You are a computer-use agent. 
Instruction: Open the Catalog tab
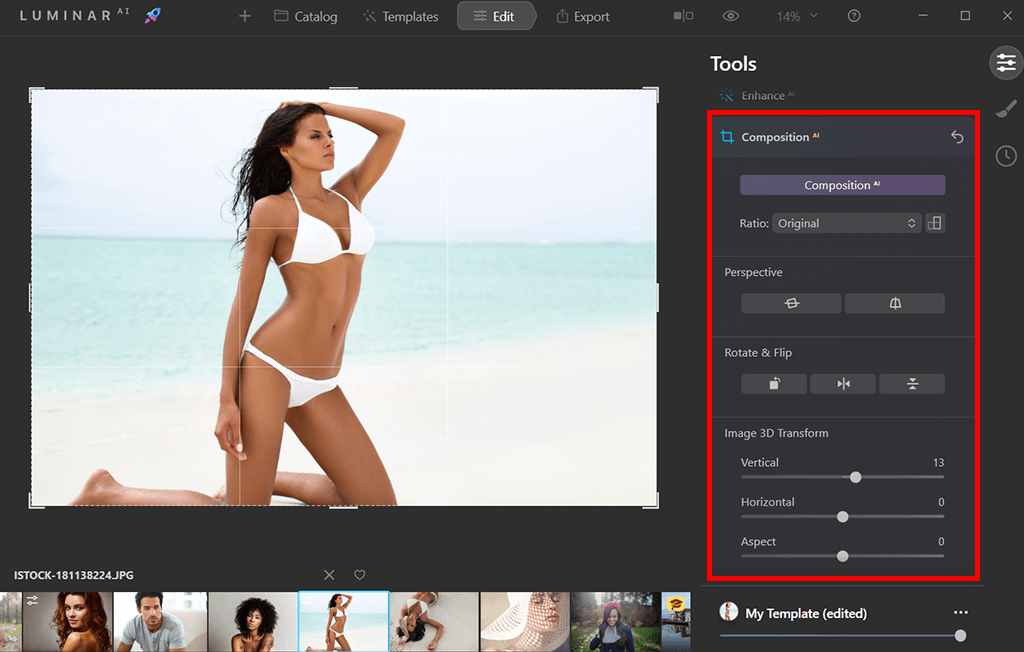(x=306, y=16)
